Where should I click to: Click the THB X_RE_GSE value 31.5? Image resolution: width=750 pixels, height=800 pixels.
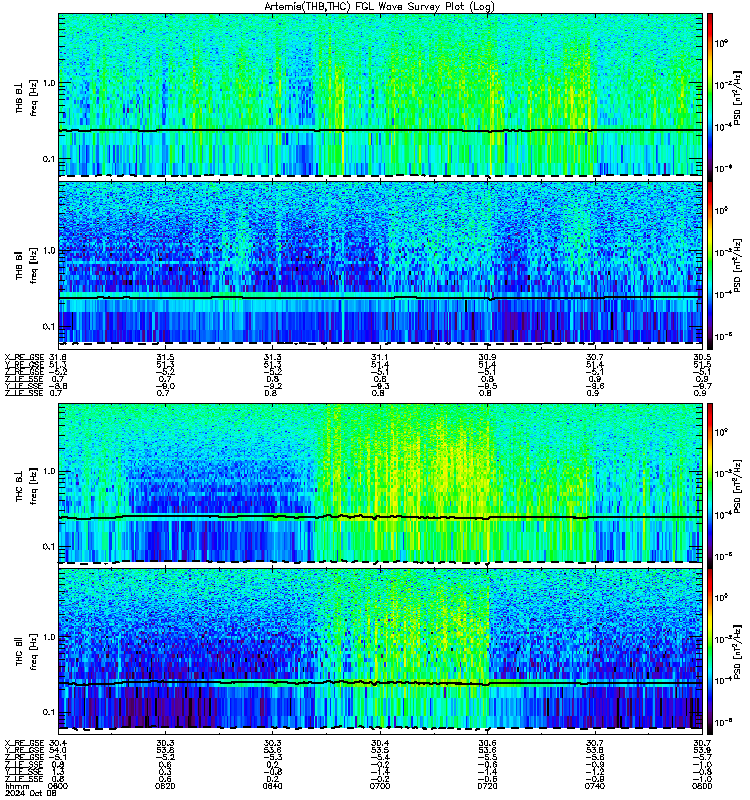coord(165,357)
